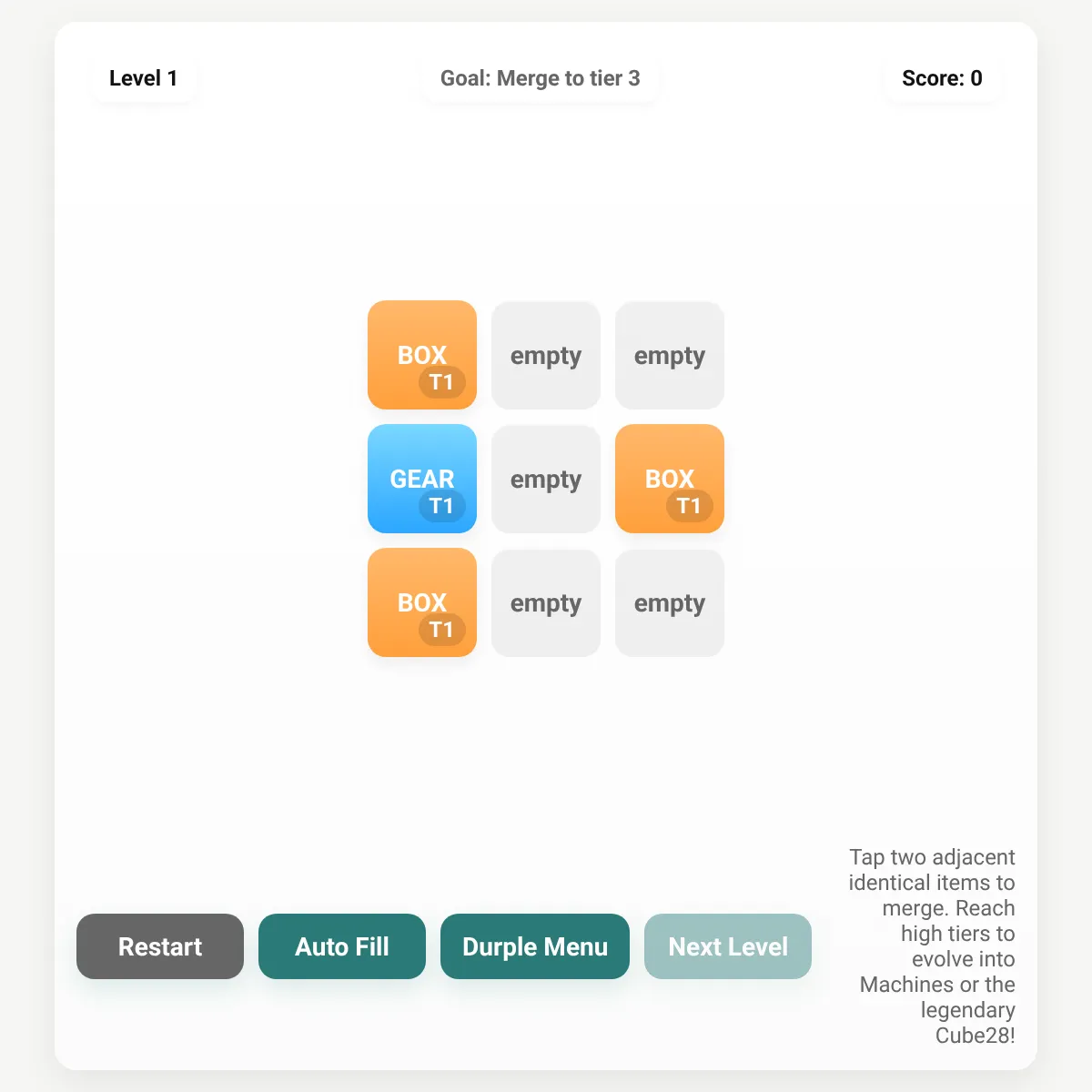Tap the BOX T1 tile in top row
Image resolution: width=1092 pixels, height=1092 pixels.
422,355
